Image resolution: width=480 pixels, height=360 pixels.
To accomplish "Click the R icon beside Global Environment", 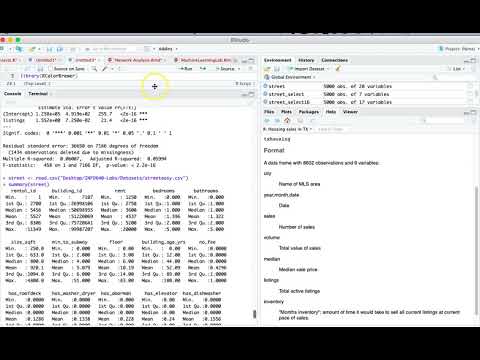I will (x=266, y=77).
